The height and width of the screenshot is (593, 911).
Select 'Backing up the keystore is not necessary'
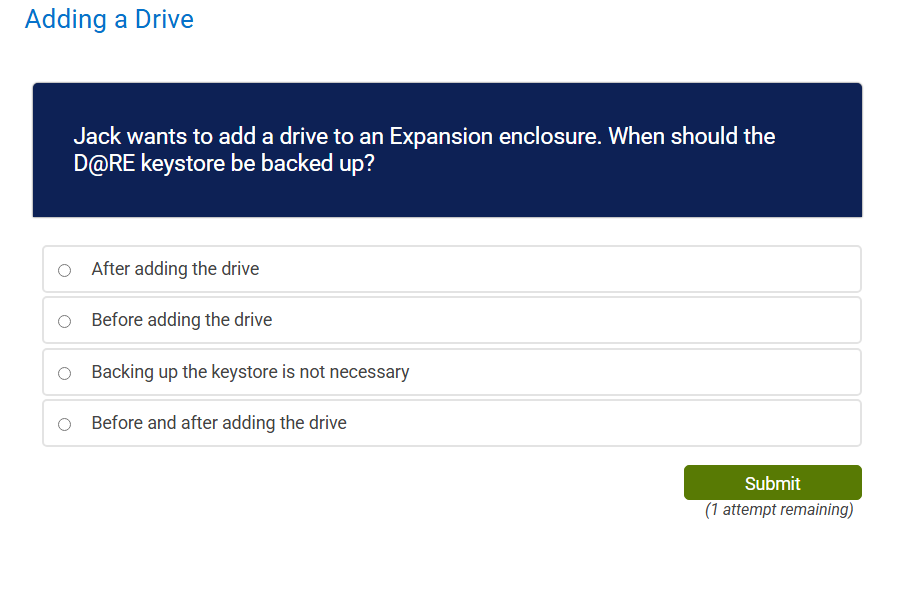coord(64,372)
